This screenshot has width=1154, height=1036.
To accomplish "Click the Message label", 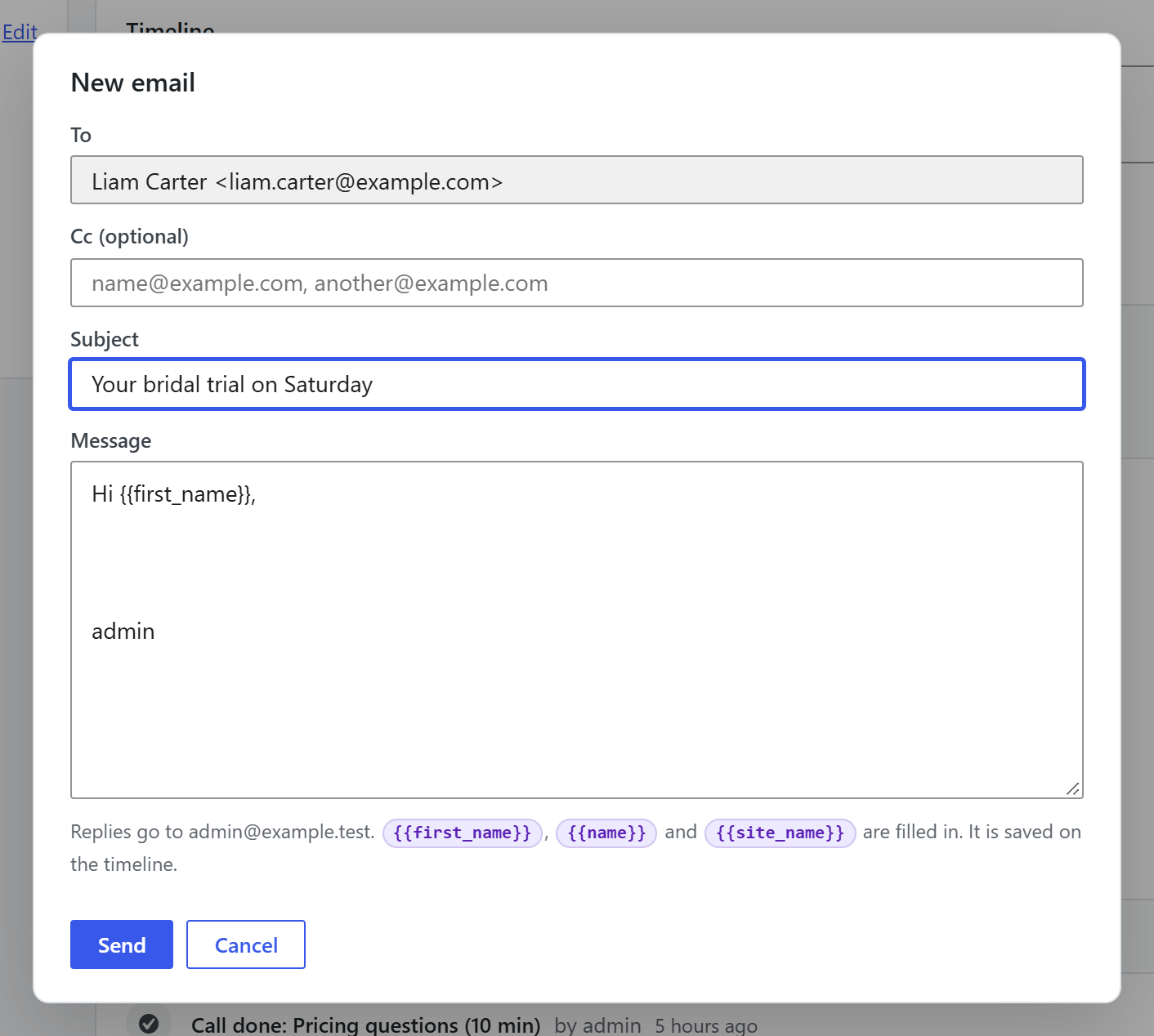I will [x=111, y=440].
